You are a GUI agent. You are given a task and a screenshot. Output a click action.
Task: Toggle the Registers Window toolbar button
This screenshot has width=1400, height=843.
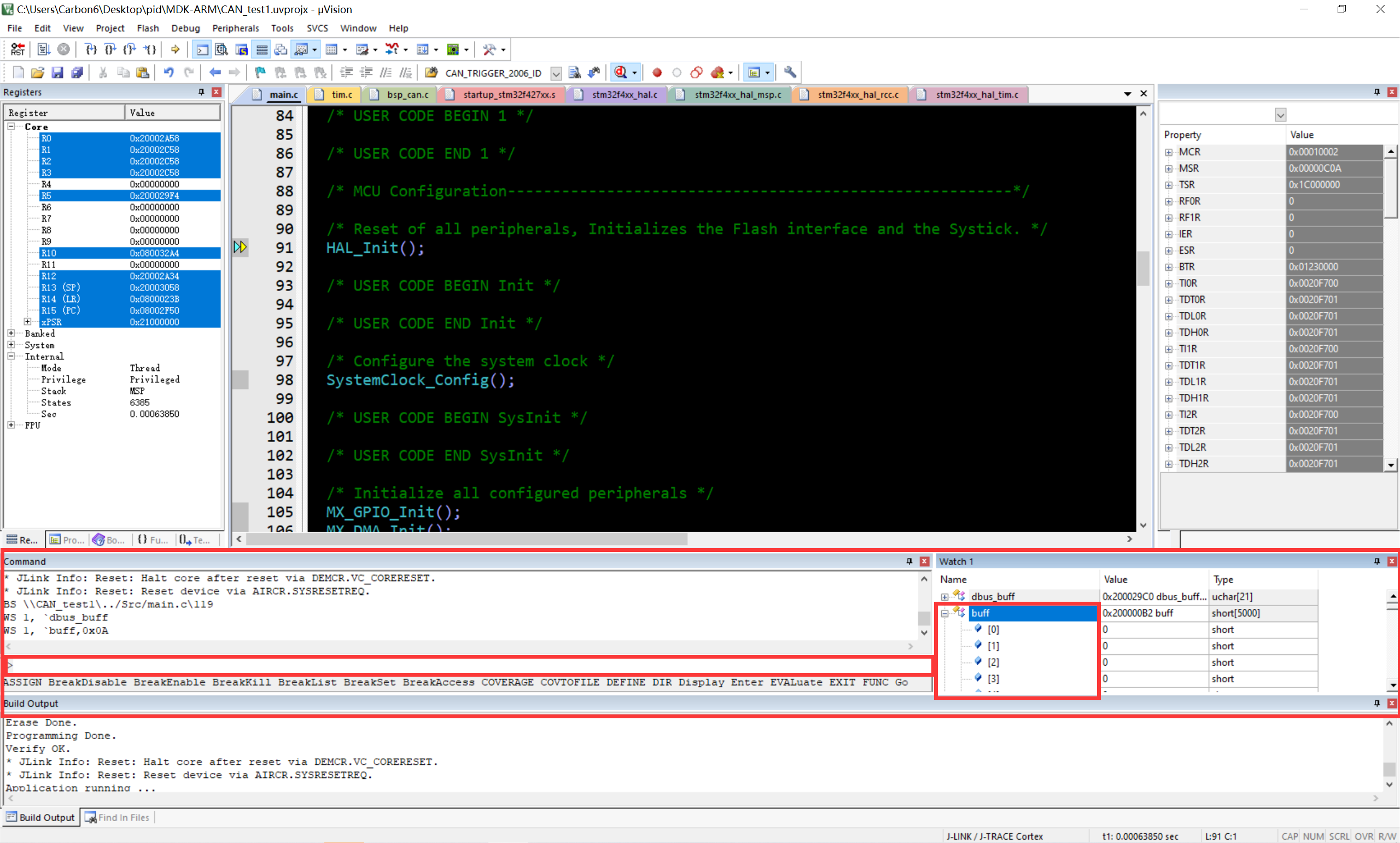click(262, 49)
